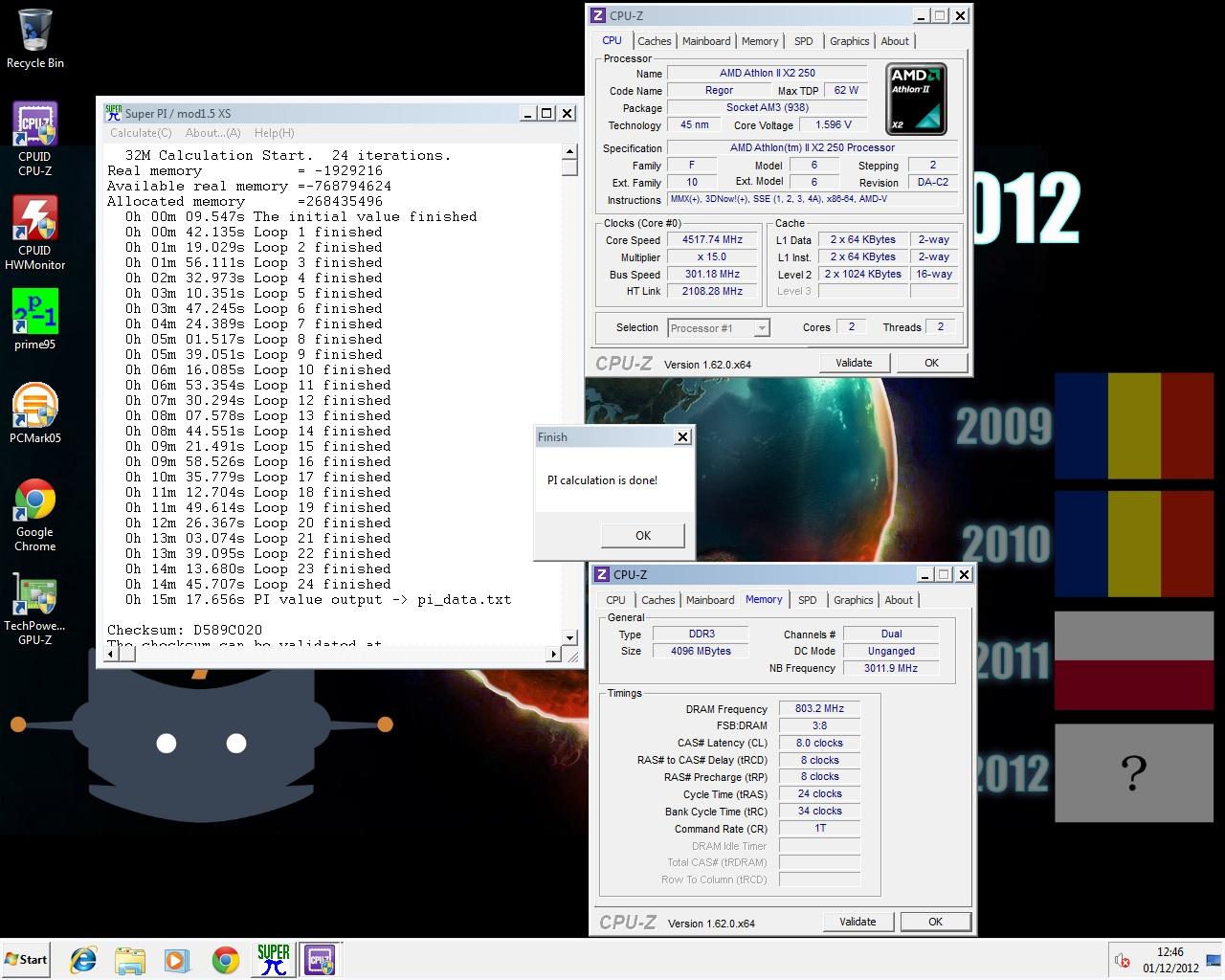The height and width of the screenshot is (980, 1225).
Task: Click the top CPU-Z window title icon
Action: coord(598,15)
